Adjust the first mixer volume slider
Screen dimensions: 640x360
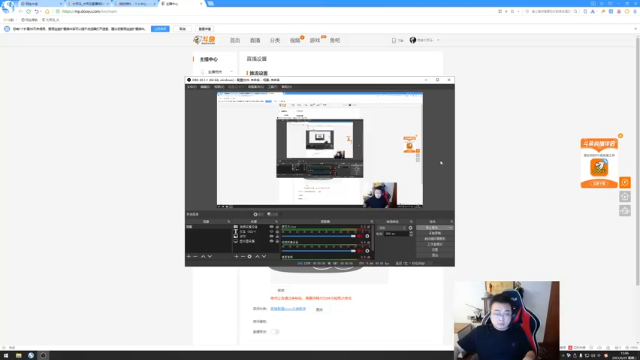(x=319, y=236)
